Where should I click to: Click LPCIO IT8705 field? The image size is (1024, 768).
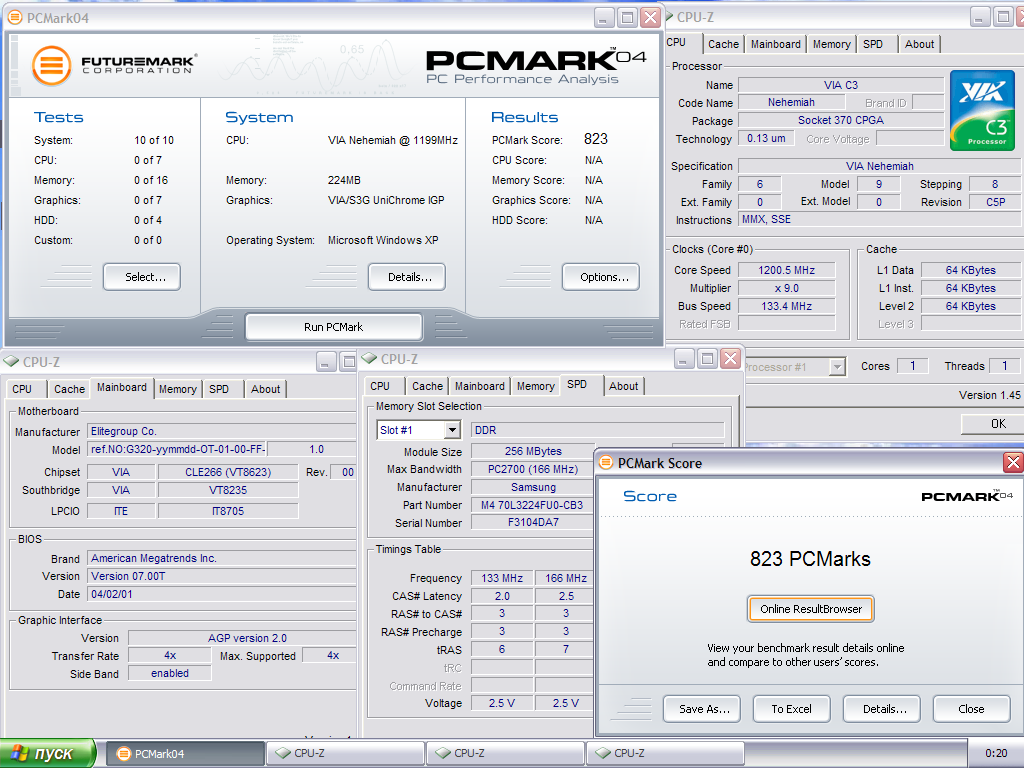pyautogui.click(x=228, y=511)
